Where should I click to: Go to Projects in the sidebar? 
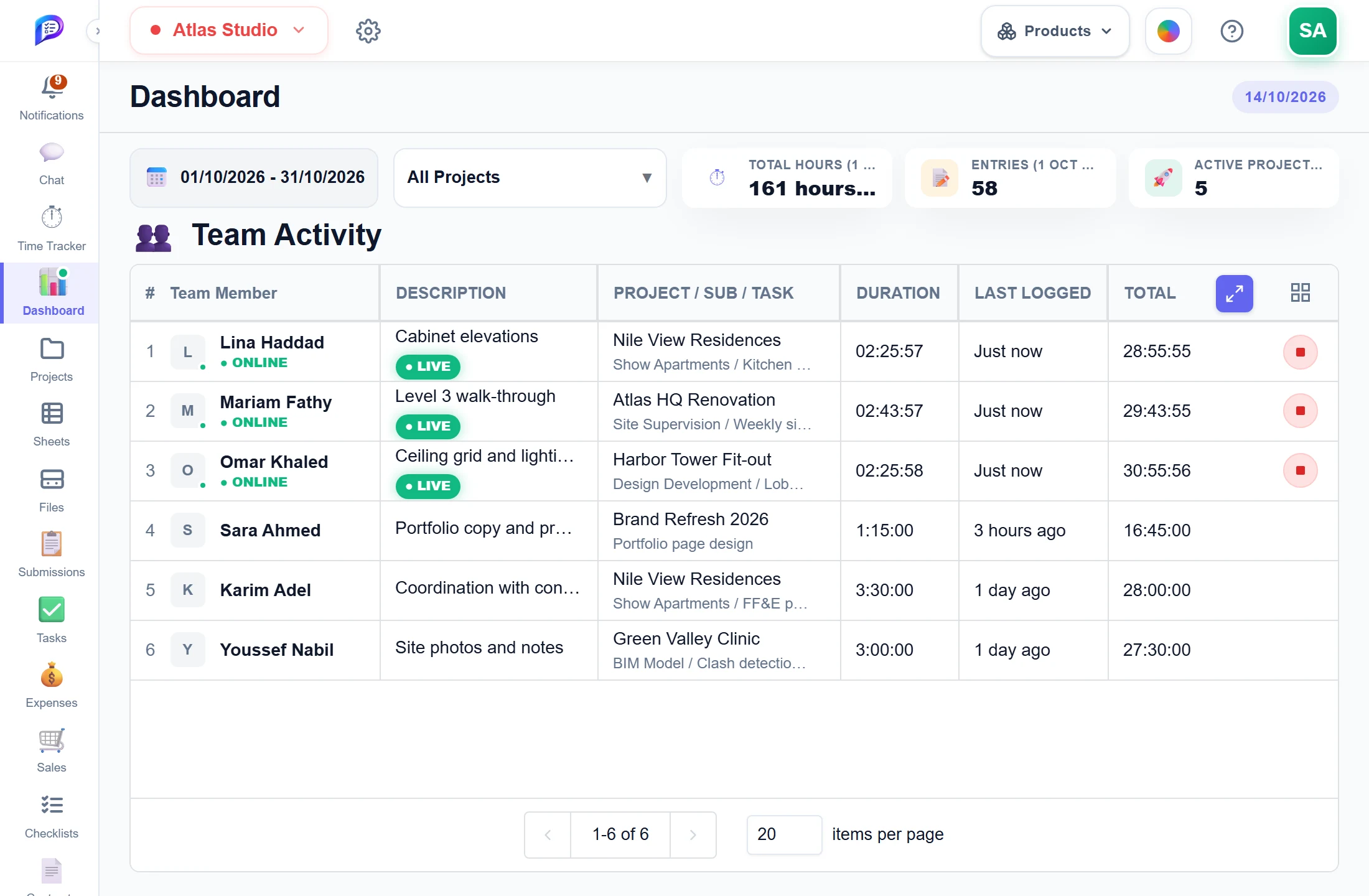coord(52,359)
